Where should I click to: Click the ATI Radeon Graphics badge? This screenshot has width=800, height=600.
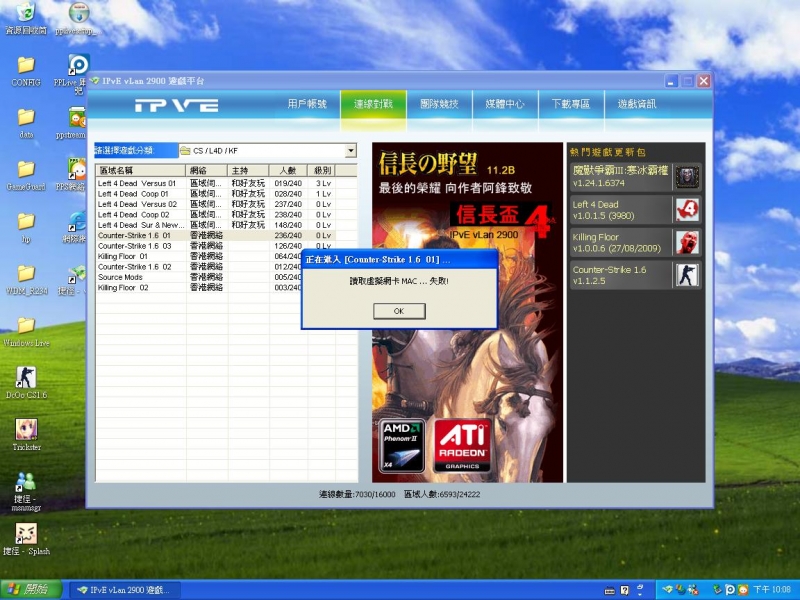point(462,445)
